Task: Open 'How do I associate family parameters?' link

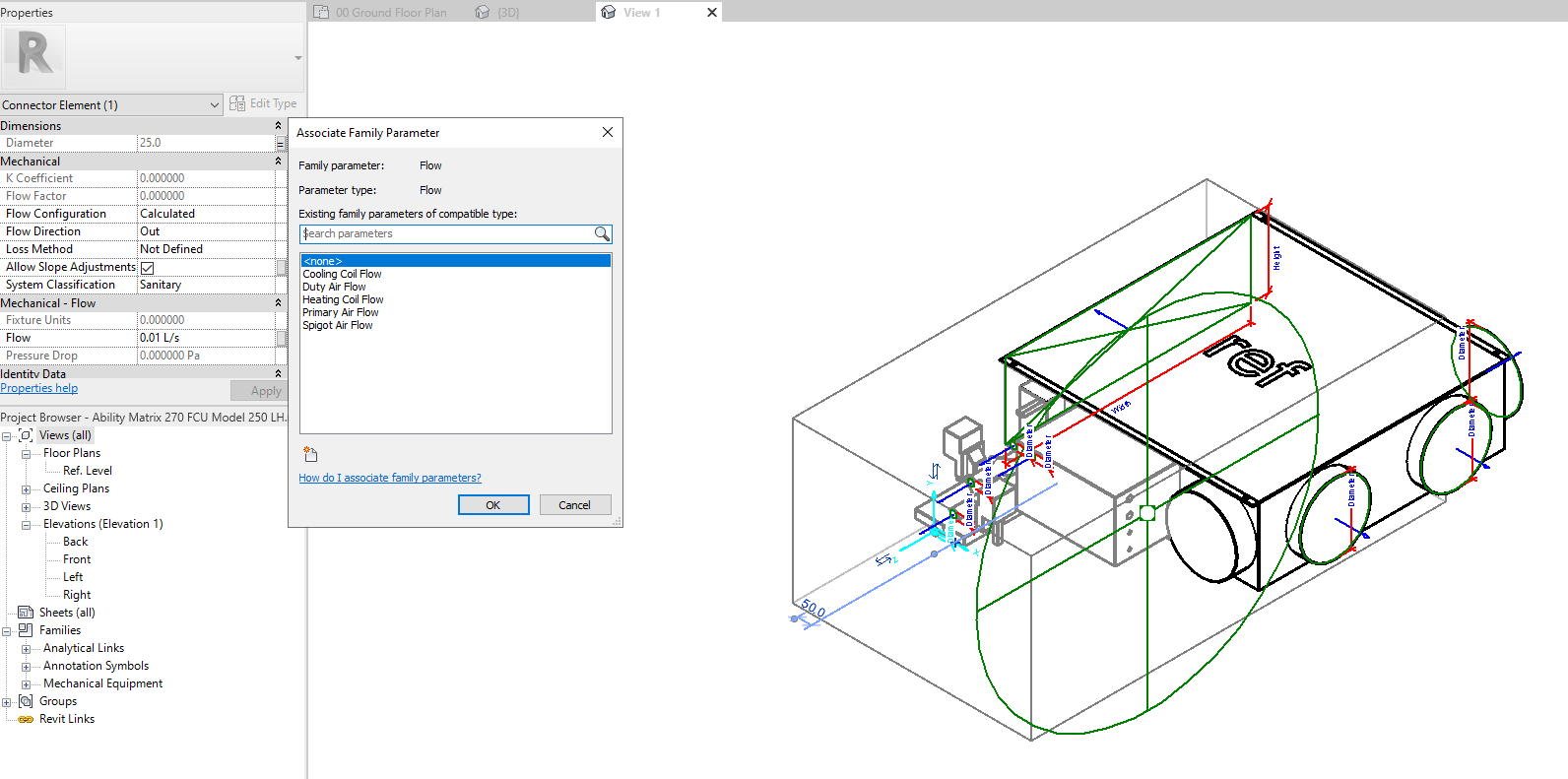Action: click(x=390, y=478)
